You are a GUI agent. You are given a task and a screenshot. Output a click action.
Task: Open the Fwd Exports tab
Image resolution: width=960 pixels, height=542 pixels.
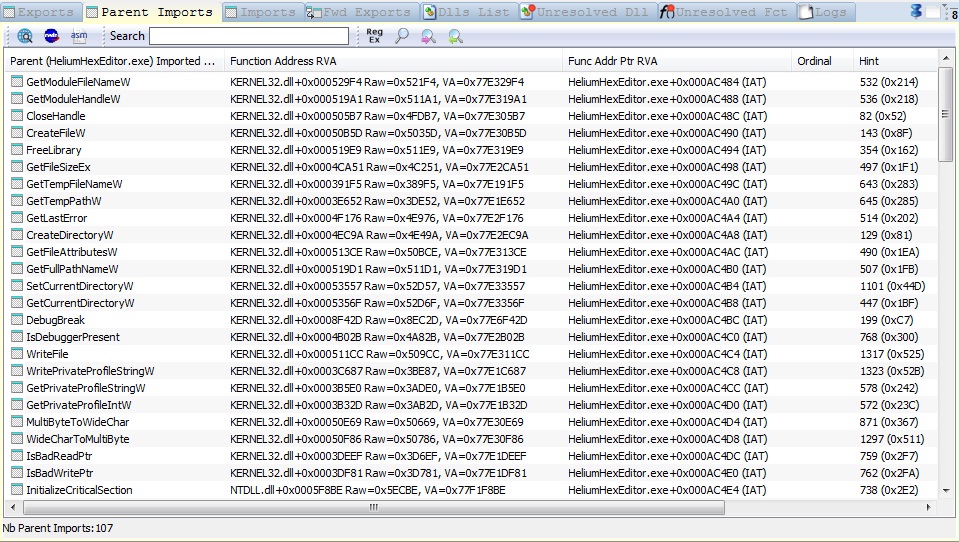point(361,12)
